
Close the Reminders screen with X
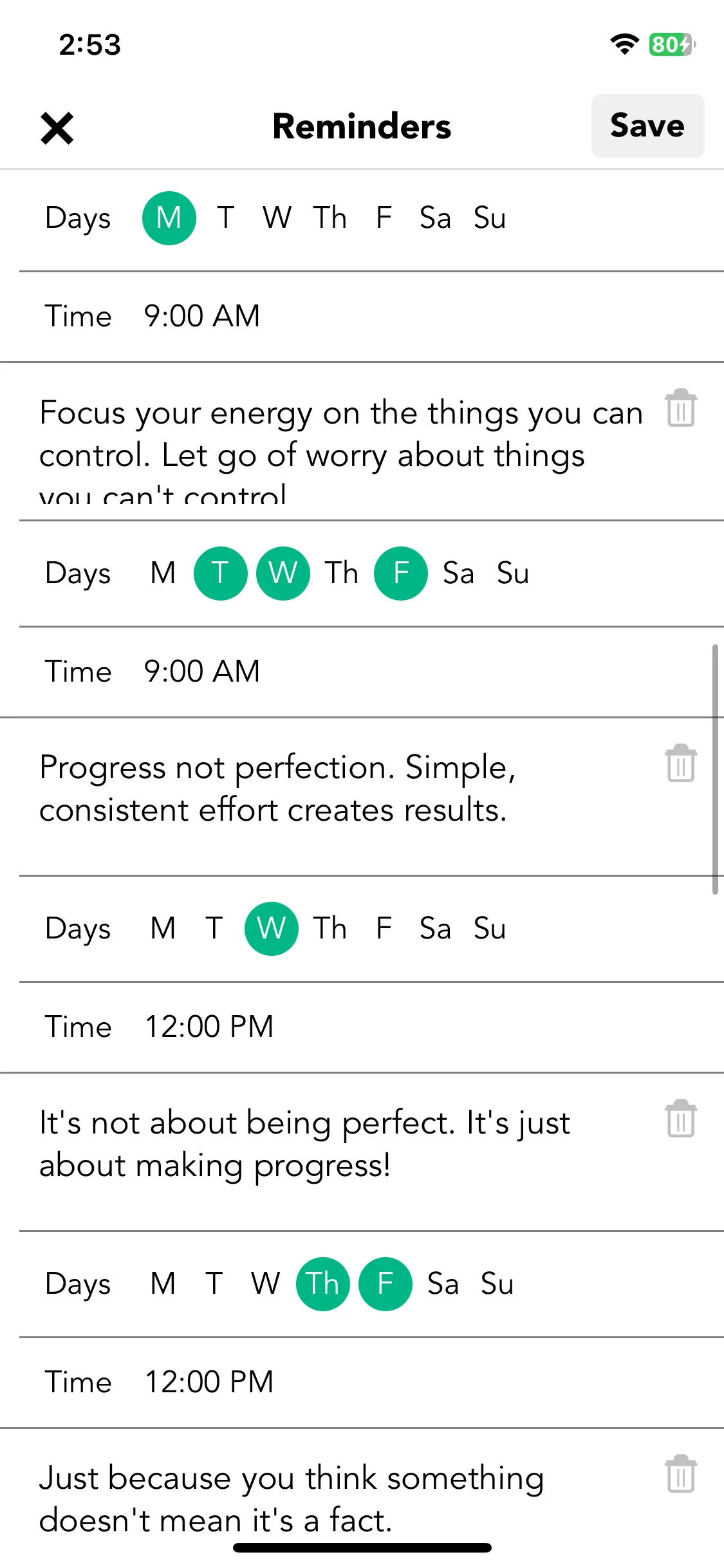click(x=57, y=127)
